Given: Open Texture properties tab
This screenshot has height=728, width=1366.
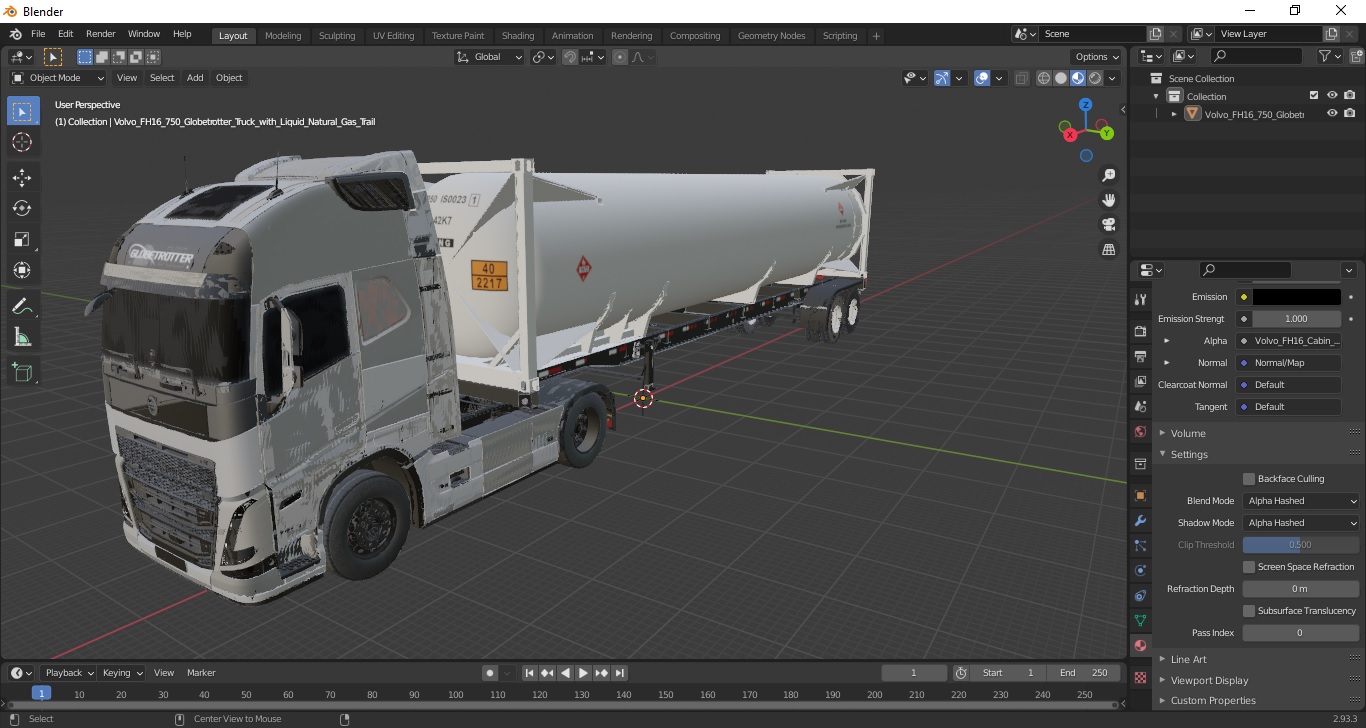Looking at the screenshot, I should tap(1140, 677).
